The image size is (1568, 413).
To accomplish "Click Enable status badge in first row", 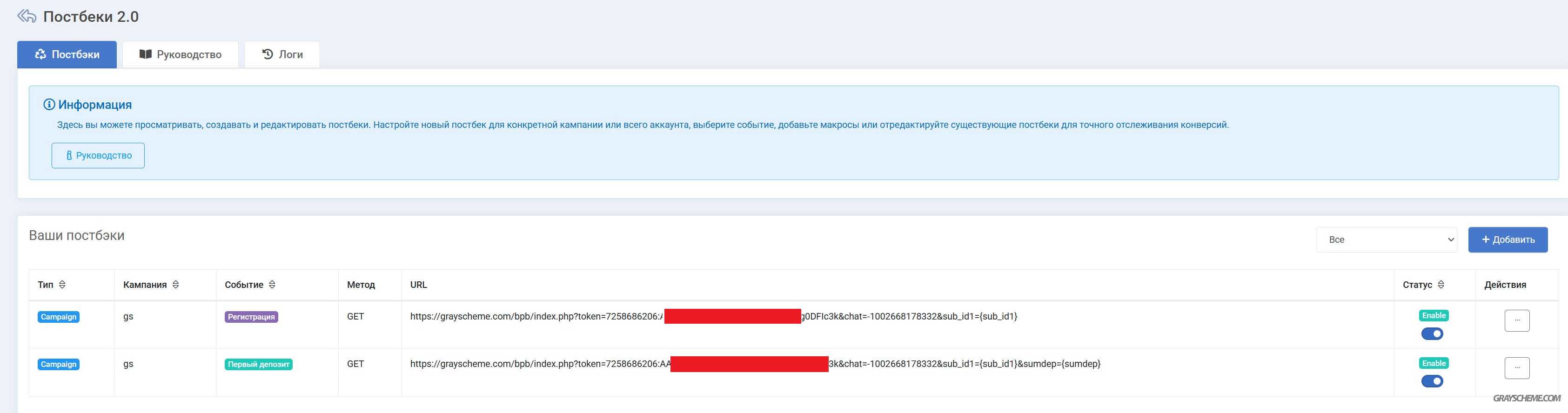I will coord(1433,316).
